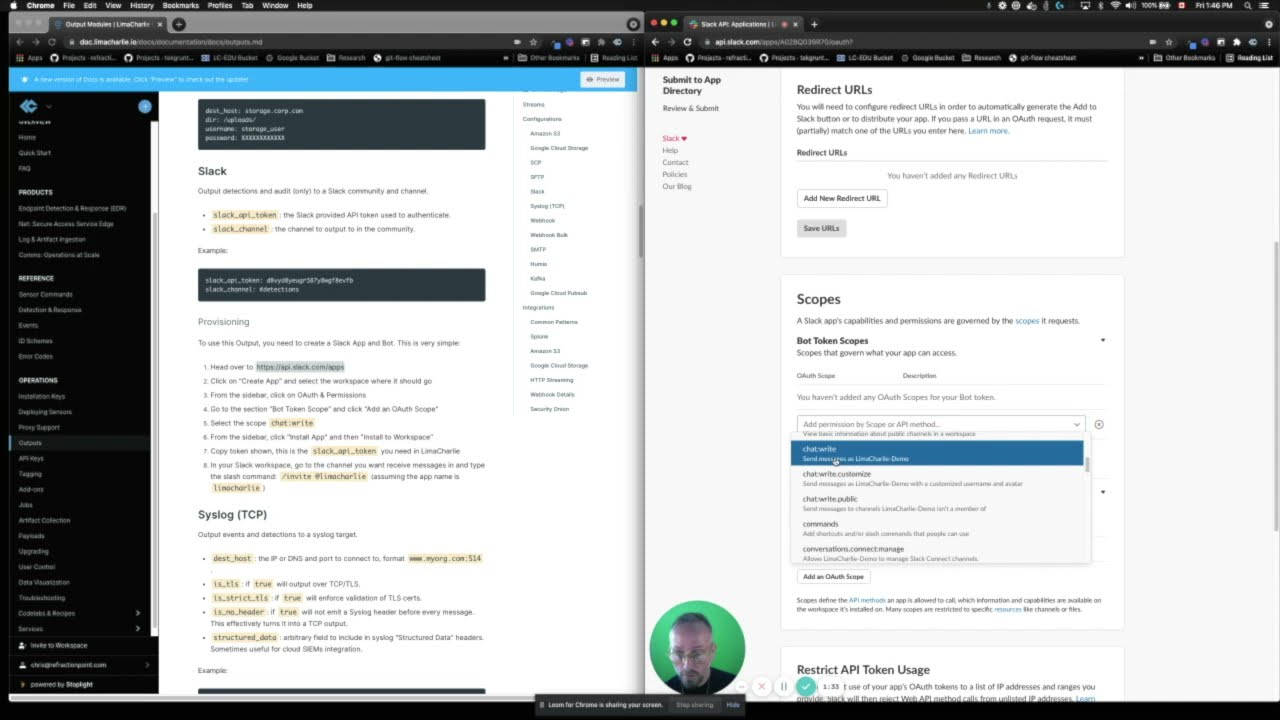1280x720 pixels.
Task: Jump to Slack in docs table of contents
Action: (x=537, y=191)
